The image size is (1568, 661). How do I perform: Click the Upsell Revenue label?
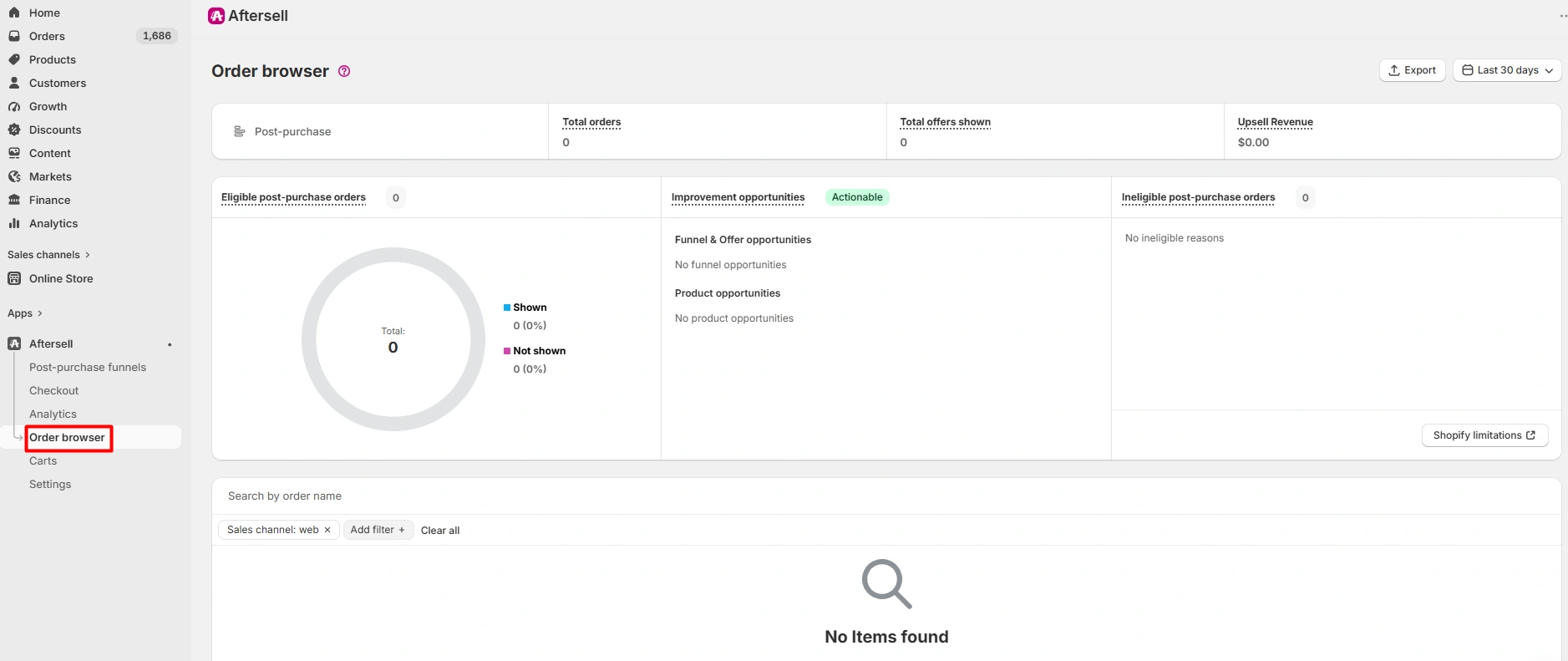pyautogui.click(x=1276, y=122)
